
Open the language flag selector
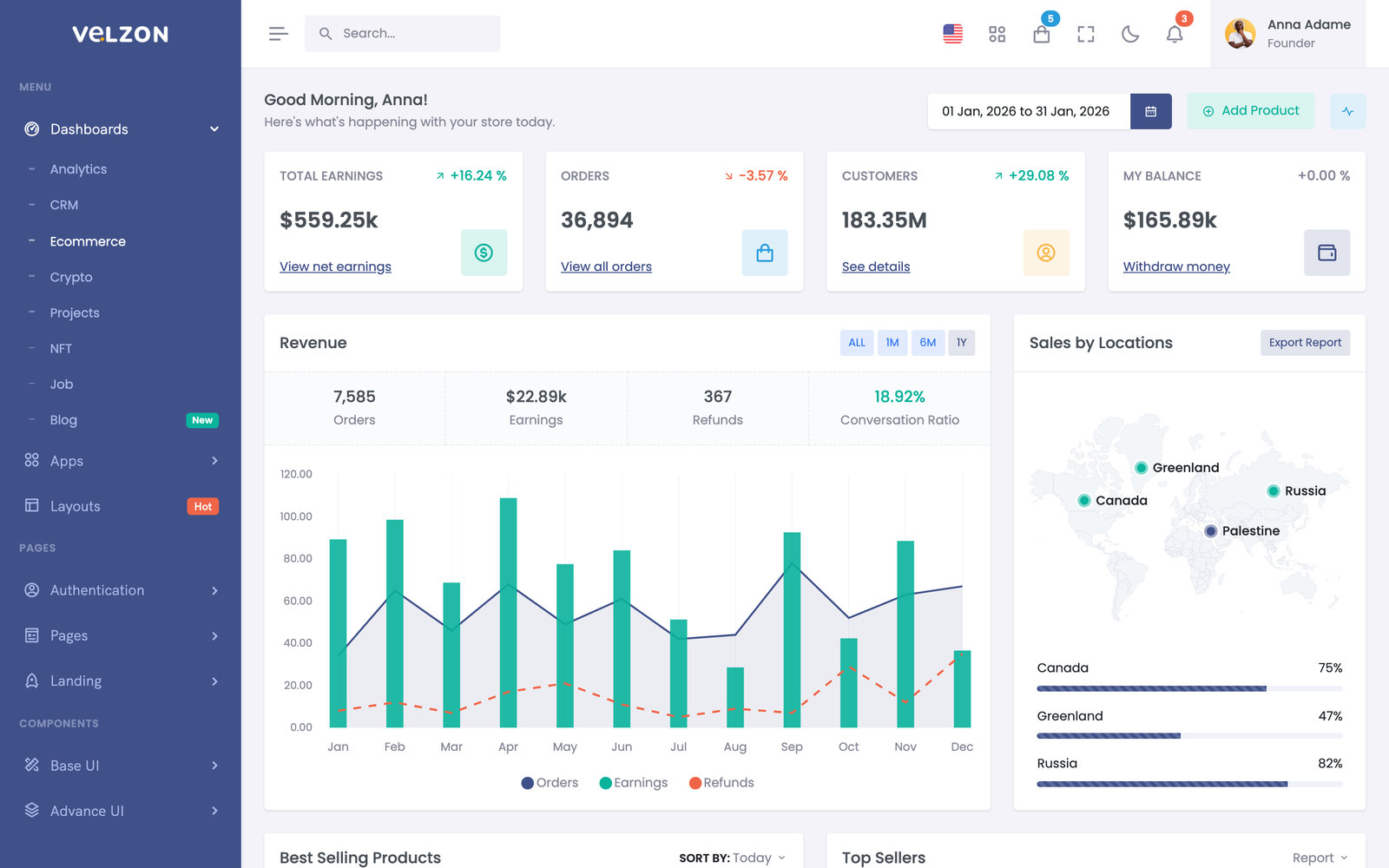(952, 34)
